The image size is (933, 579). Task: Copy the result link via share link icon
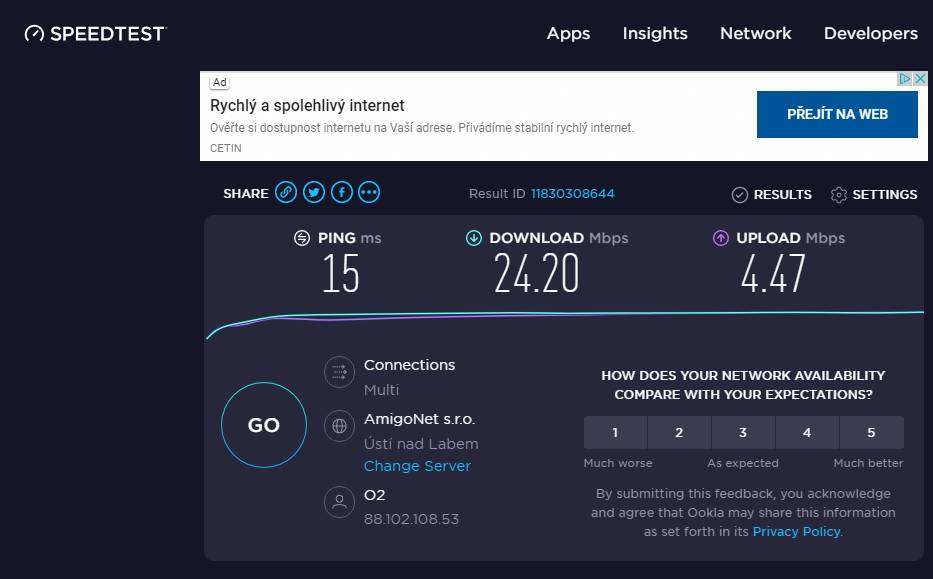[x=286, y=192]
